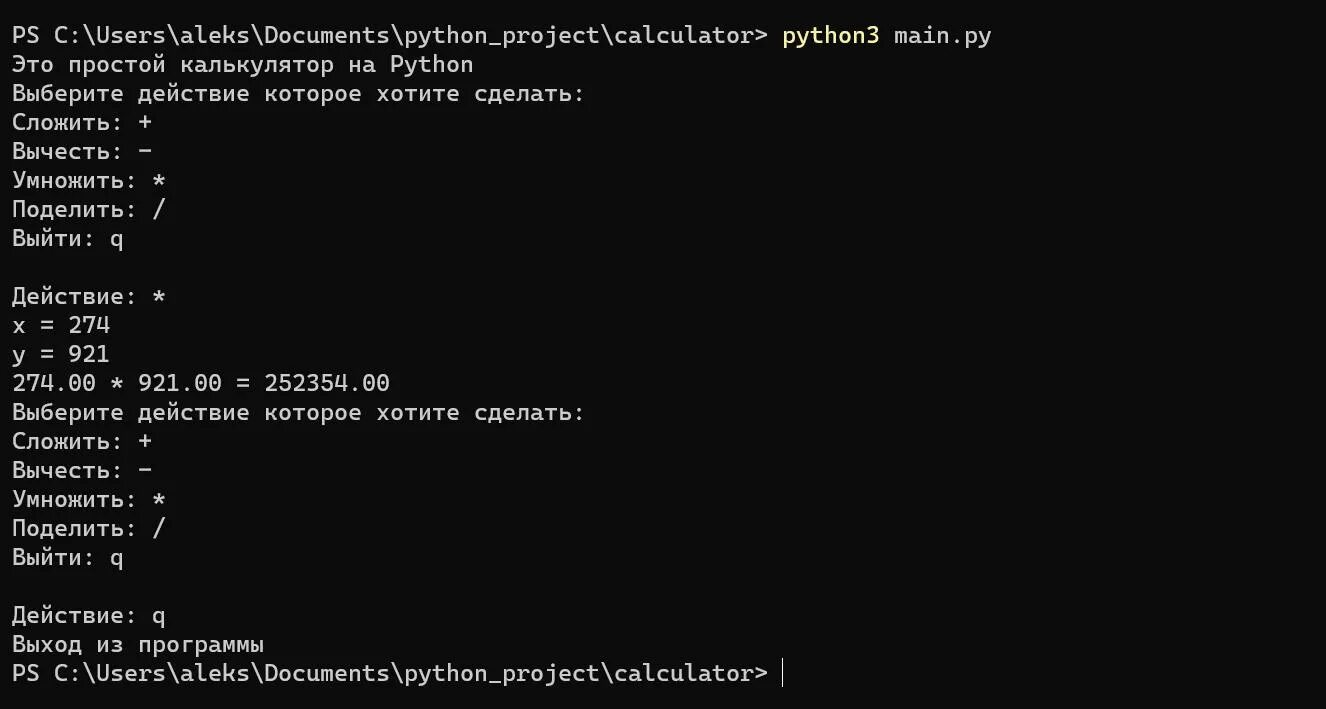The image size is (1326, 709).
Task: Click the text 'Выход из программы'
Action: [x=138, y=644]
